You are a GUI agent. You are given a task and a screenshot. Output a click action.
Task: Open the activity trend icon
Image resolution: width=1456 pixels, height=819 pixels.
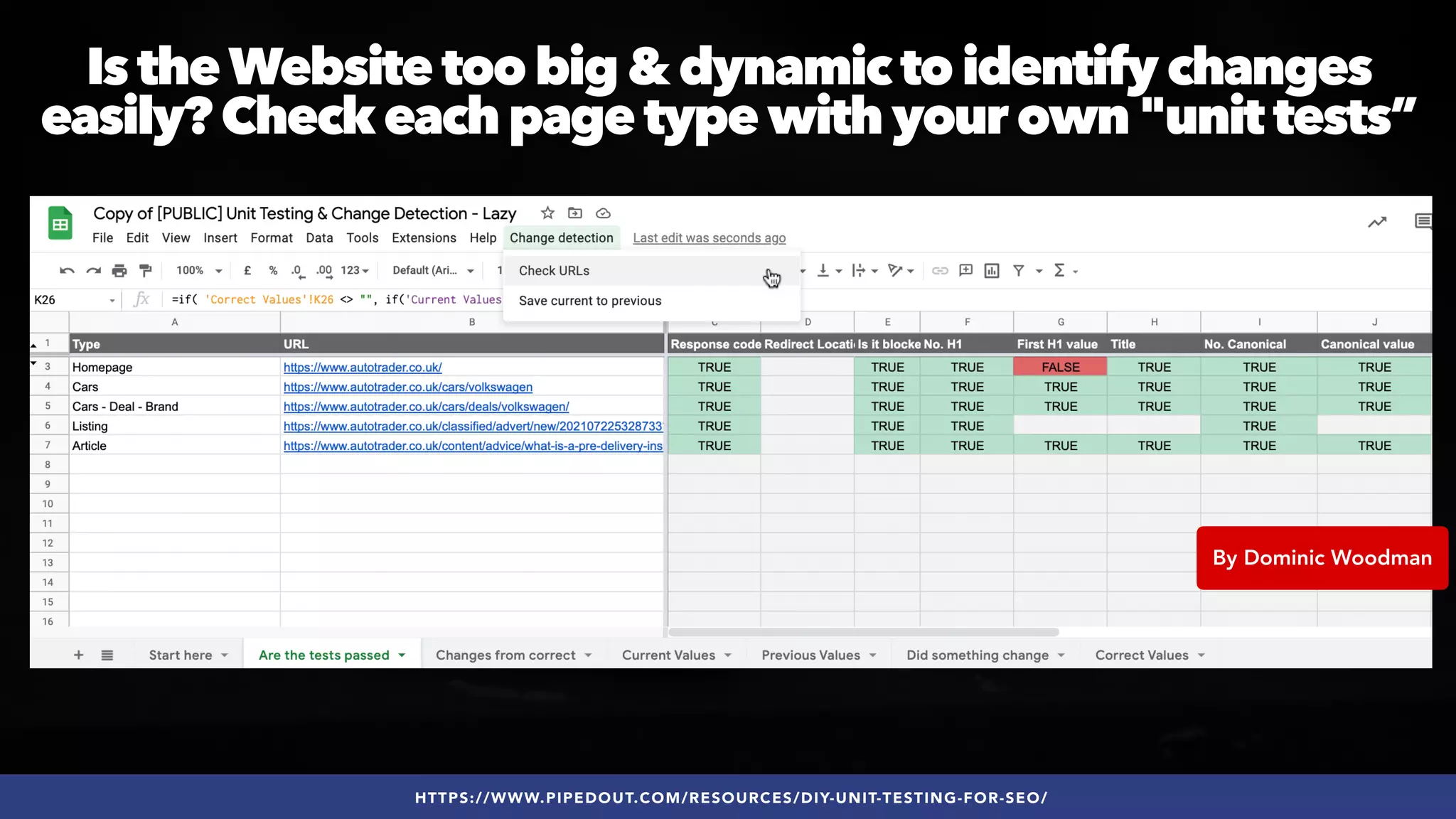(1377, 223)
